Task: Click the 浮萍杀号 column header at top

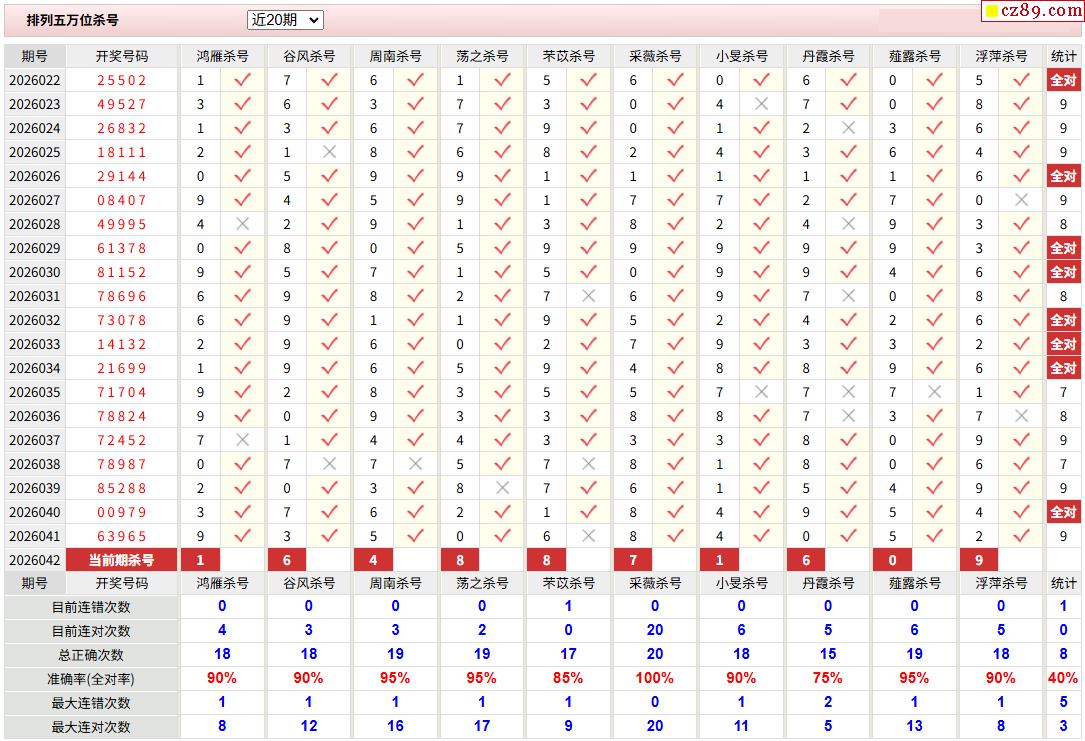Action: 1001,56
